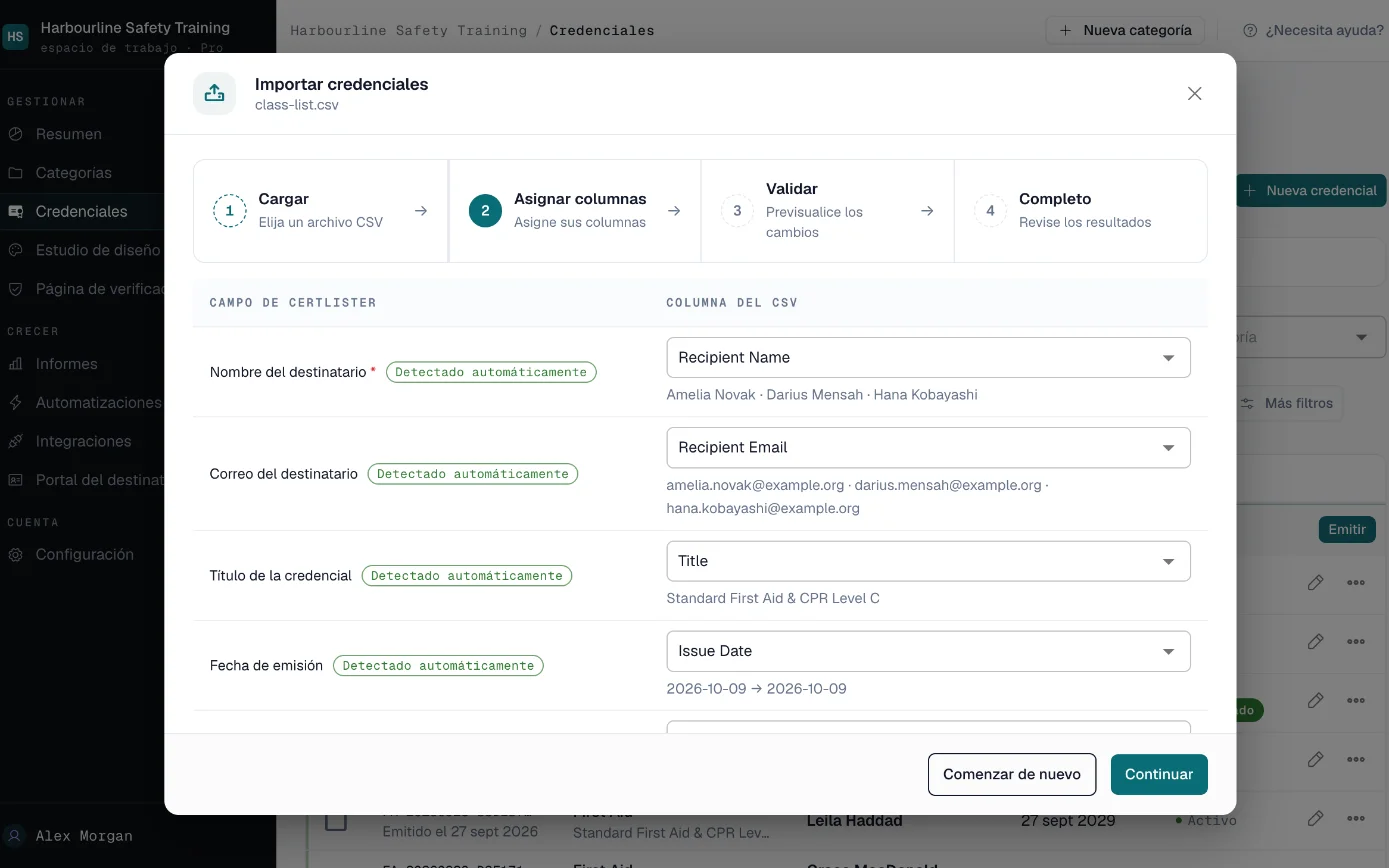Click the Nueva credencial button
Screen dimensions: 1389x868
click(x=1311, y=190)
